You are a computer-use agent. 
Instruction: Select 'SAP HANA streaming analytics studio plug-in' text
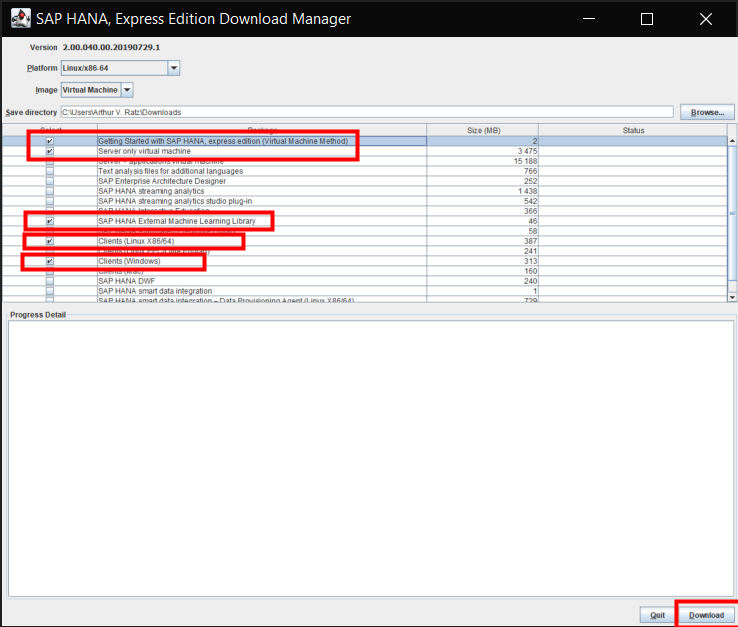175,201
